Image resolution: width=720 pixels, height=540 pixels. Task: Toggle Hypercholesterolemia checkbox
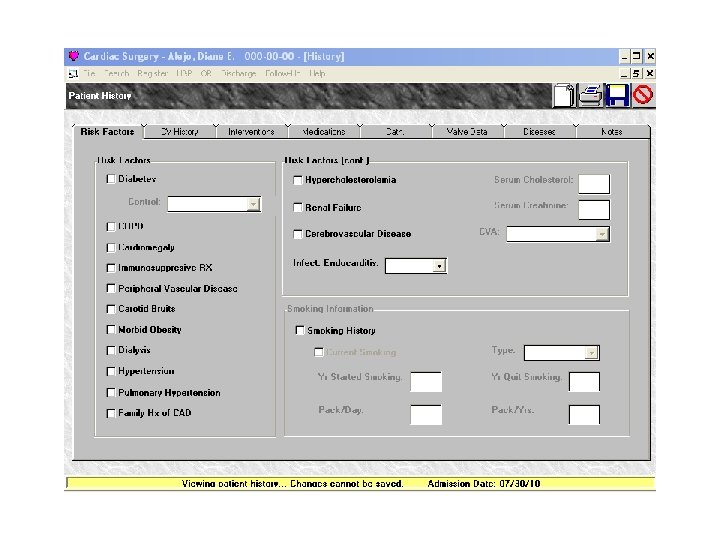click(x=298, y=180)
